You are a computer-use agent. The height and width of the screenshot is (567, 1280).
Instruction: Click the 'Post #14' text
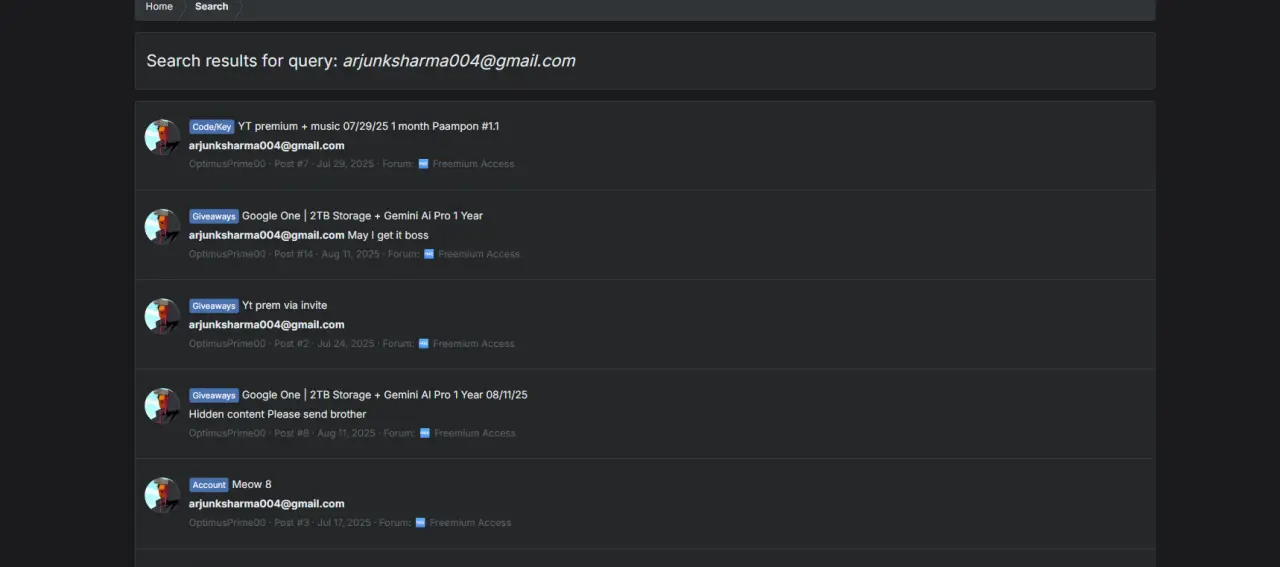coord(294,254)
